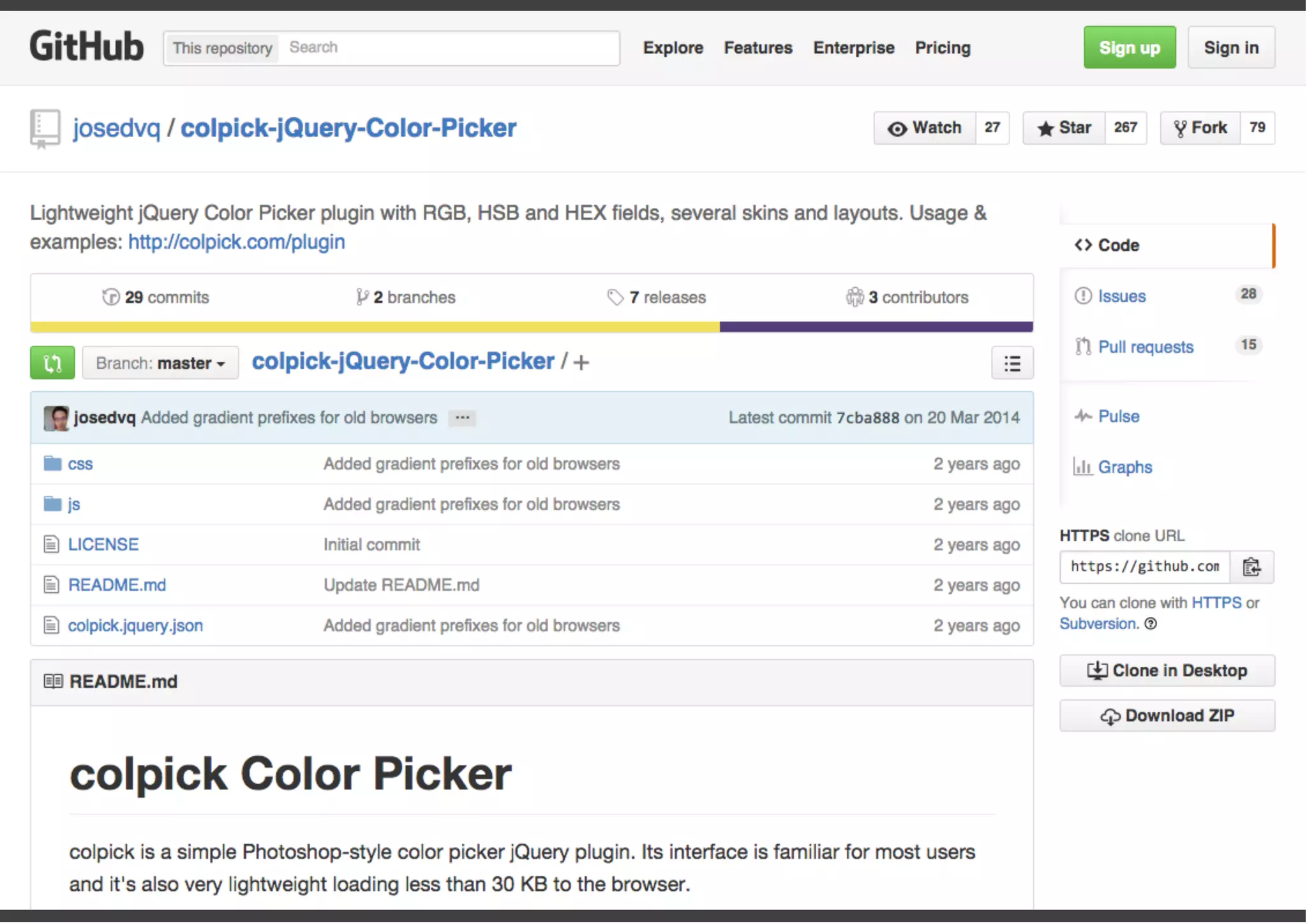The height and width of the screenshot is (924, 1307).
Task: Click josedvq's avatar in the commit bar
Action: point(56,418)
